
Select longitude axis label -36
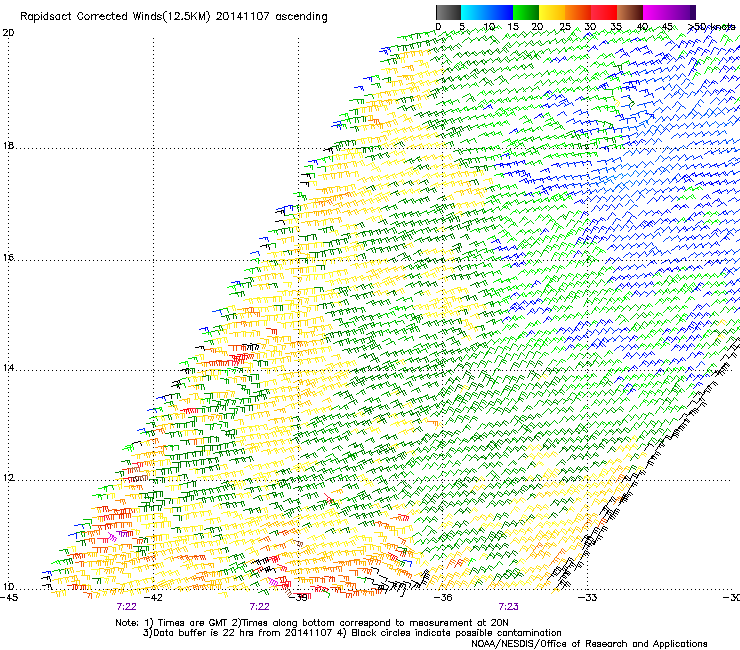click(x=443, y=598)
